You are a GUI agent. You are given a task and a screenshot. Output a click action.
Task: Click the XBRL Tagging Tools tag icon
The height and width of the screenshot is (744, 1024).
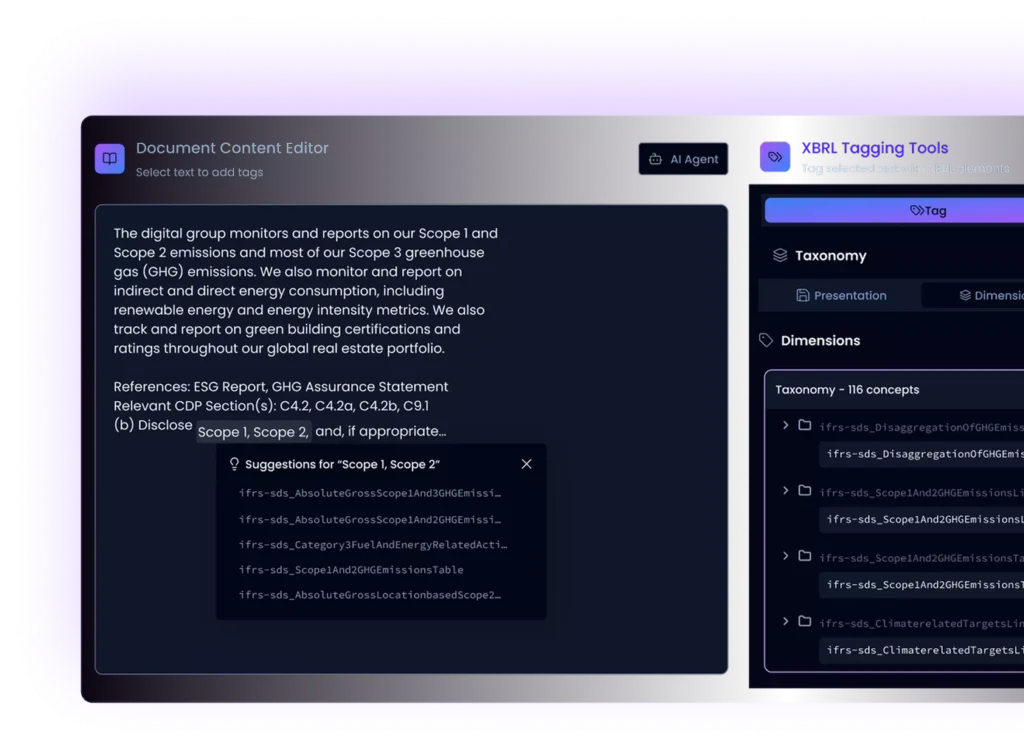[774, 158]
